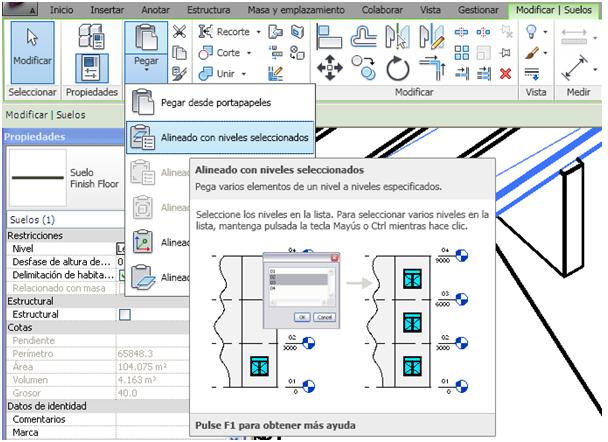Image resolution: width=608 pixels, height=442 pixels.
Task: Select Alineado con niveles seleccionados option
Action: 220,136
